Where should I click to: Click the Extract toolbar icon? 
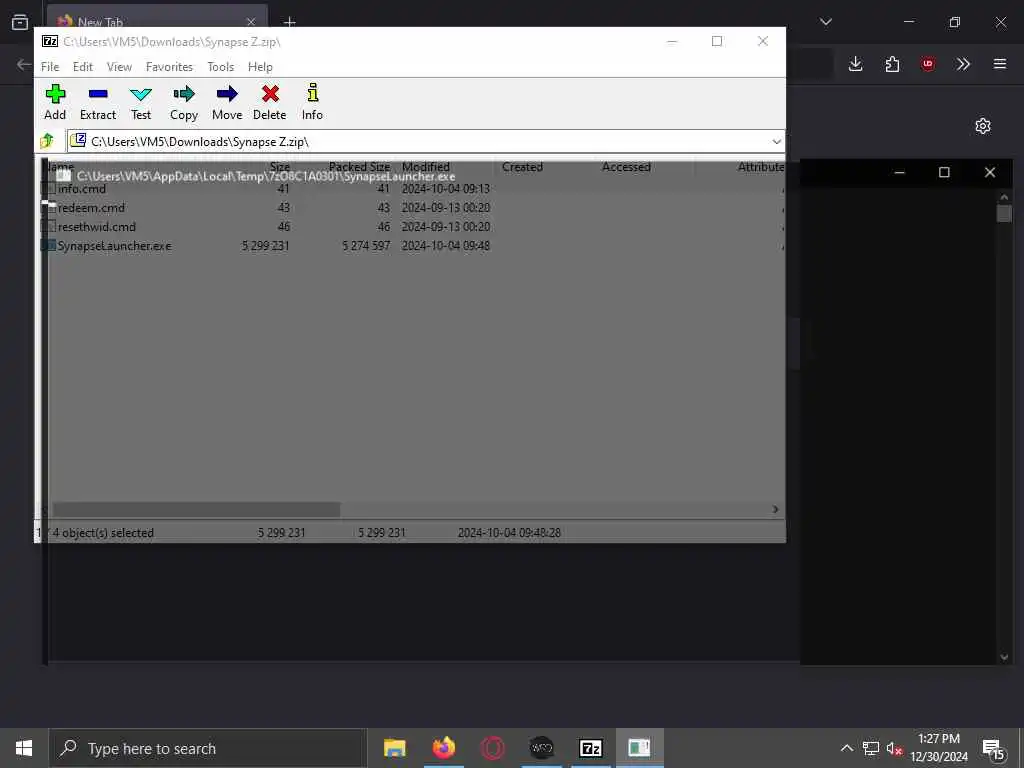[x=98, y=103]
